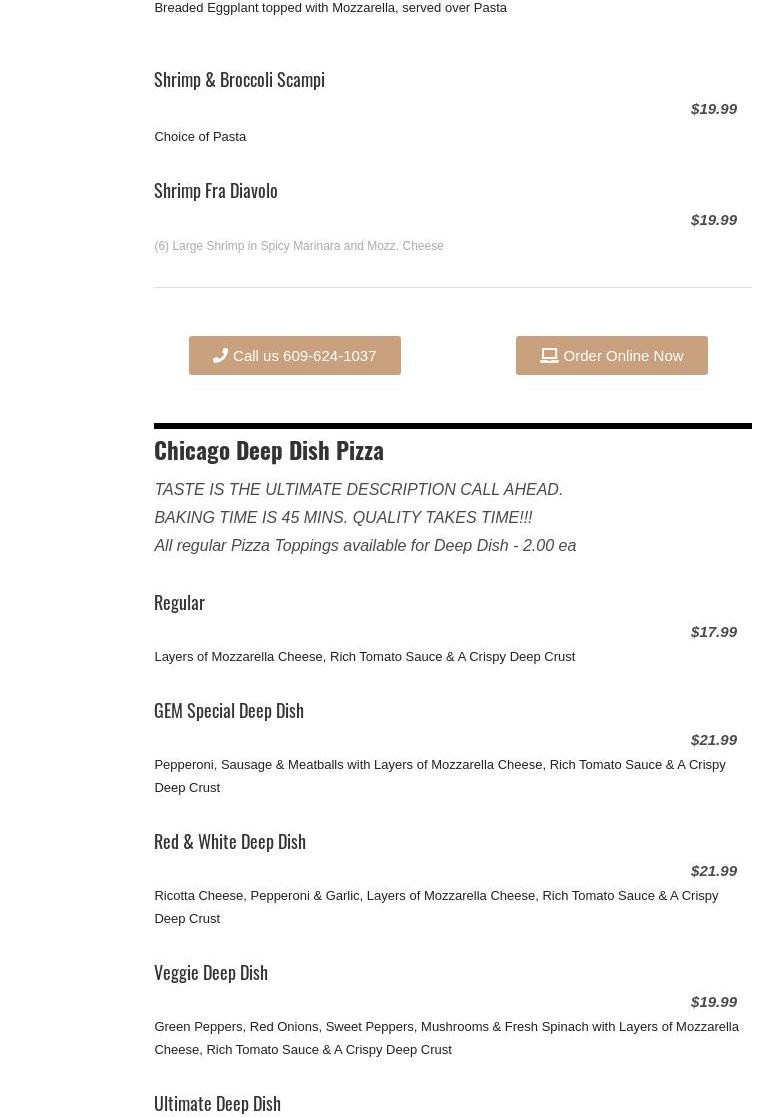Viewport: 770px width, 1117px height.
Task: Click the Red & White Deep Dish price
Action: pos(713,870)
